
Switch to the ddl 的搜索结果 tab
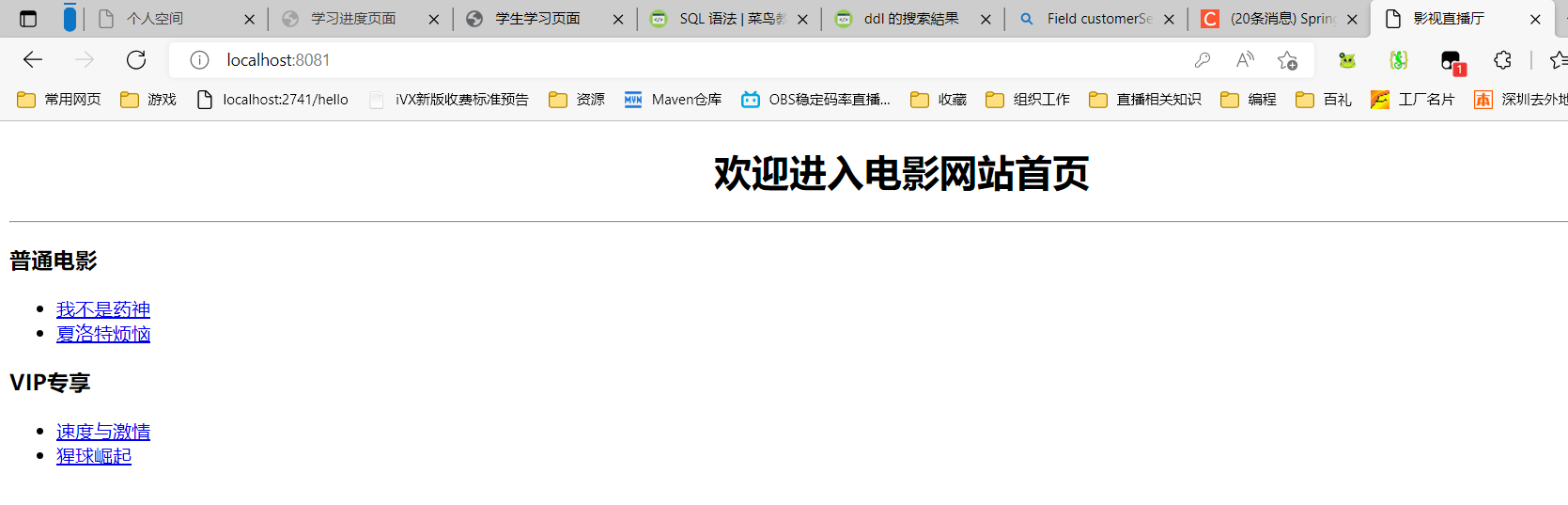(x=911, y=19)
